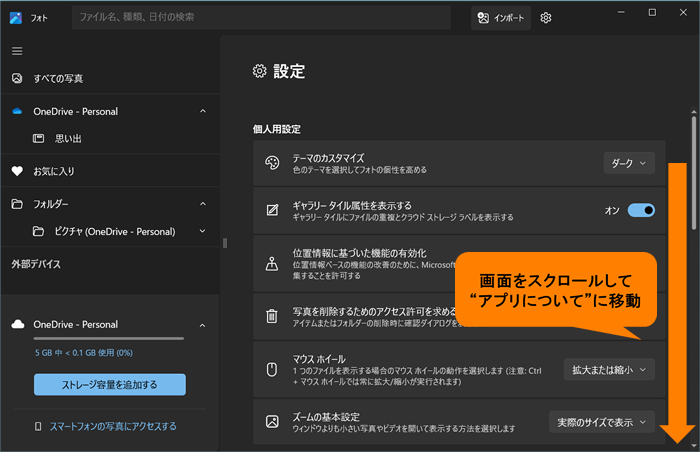
Task: Click the ピクチャ folder icon
Action: tap(38, 231)
